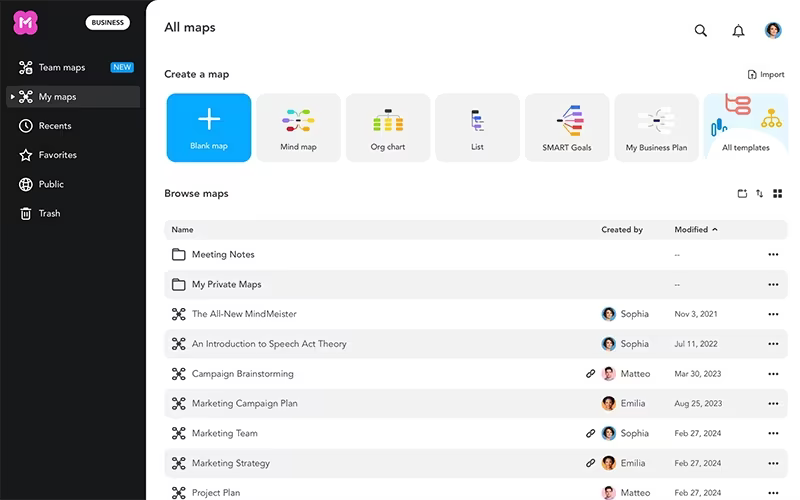Click the Public globe icon
Image resolution: width=800 pixels, height=500 pixels.
pyautogui.click(x=26, y=184)
